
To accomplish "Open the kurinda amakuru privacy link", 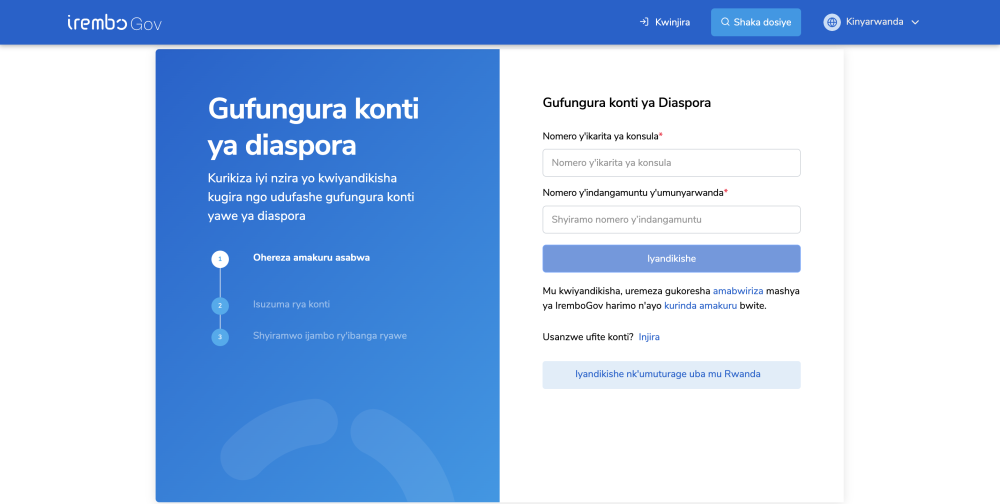I will 700,305.
